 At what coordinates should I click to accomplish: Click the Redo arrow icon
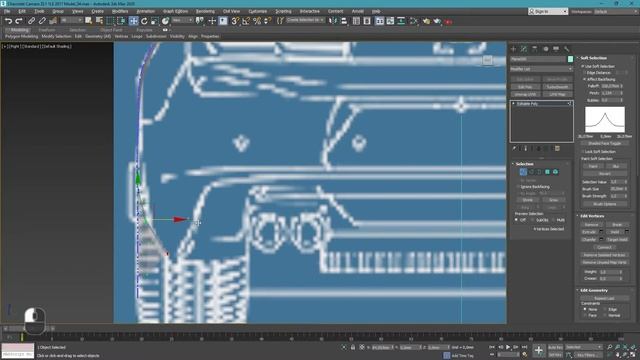[x=19, y=21]
